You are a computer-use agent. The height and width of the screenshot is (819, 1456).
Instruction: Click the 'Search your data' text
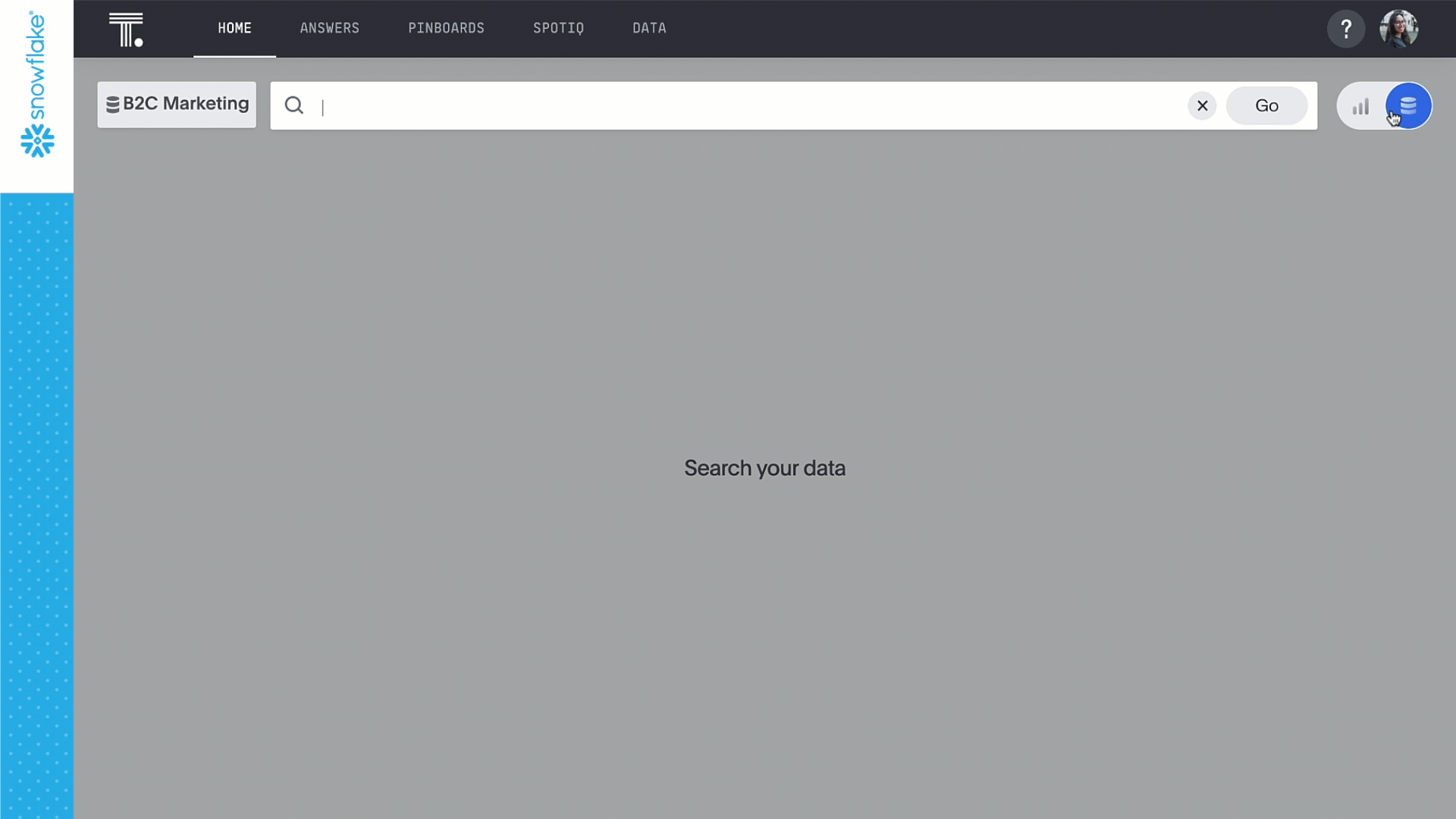(764, 469)
